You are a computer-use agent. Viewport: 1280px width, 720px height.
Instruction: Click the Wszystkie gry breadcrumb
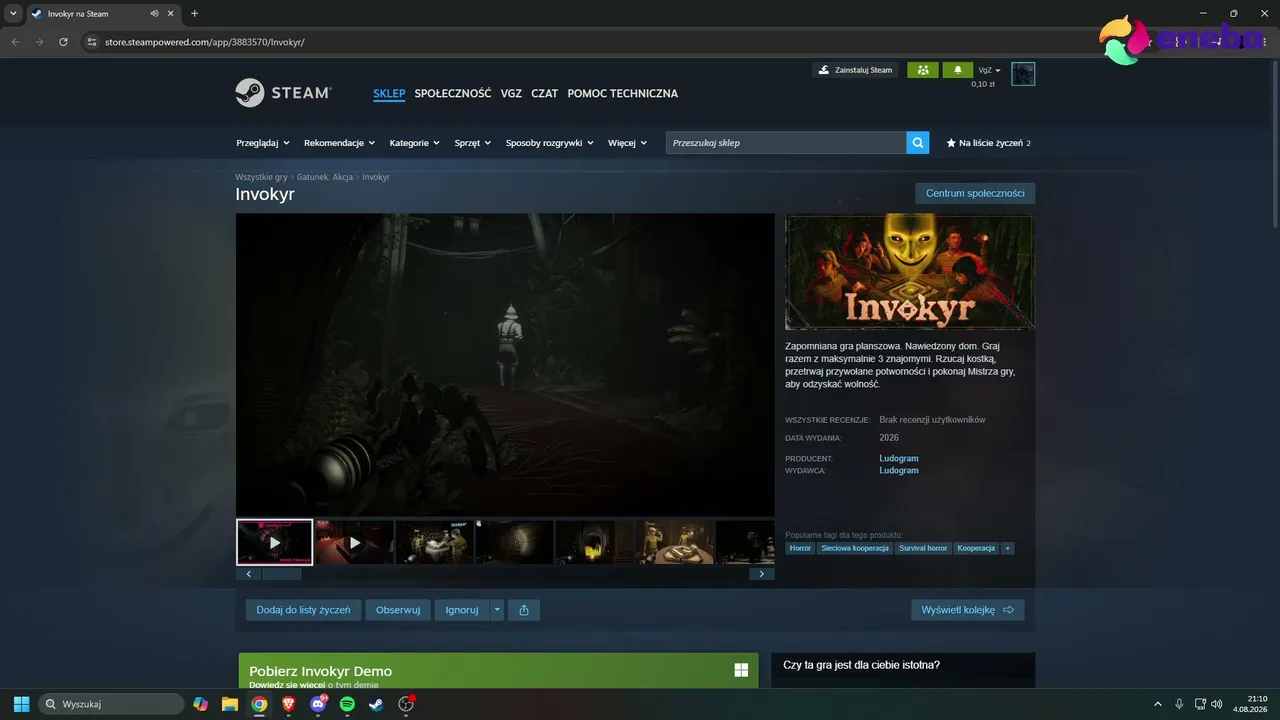click(x=261, y=177)
